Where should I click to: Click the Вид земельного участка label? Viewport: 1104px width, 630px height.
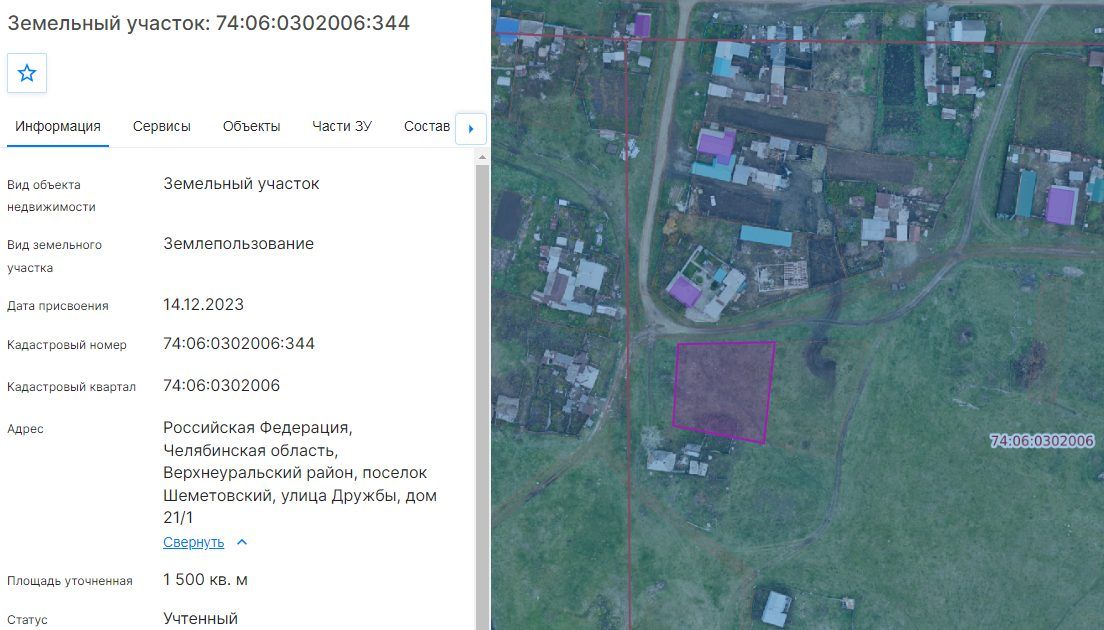[x=54, y=256]
